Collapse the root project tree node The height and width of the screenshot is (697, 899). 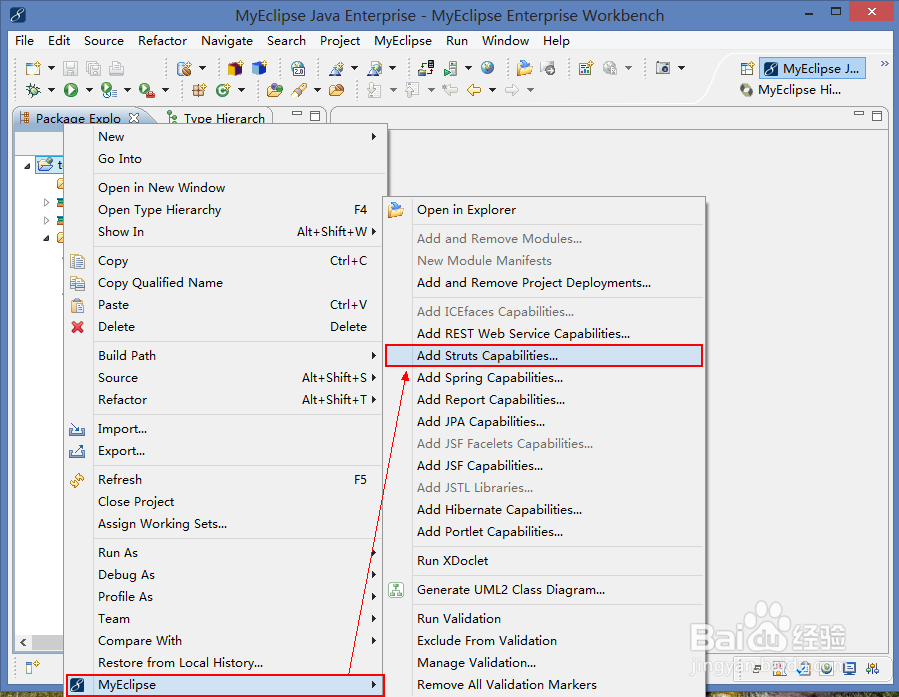[27, 166]
